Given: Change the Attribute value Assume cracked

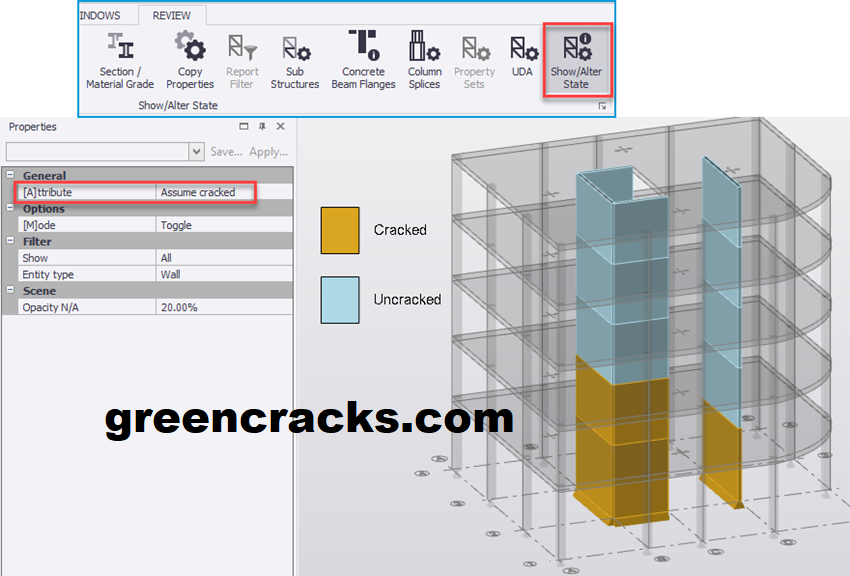Looking at the screenshot, I should coord(224,192).
